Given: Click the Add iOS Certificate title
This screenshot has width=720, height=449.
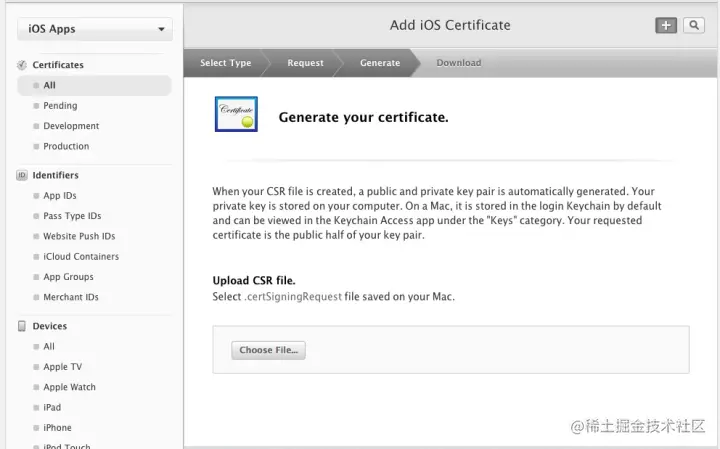Looking at the screenshot, I should [450, 25].
